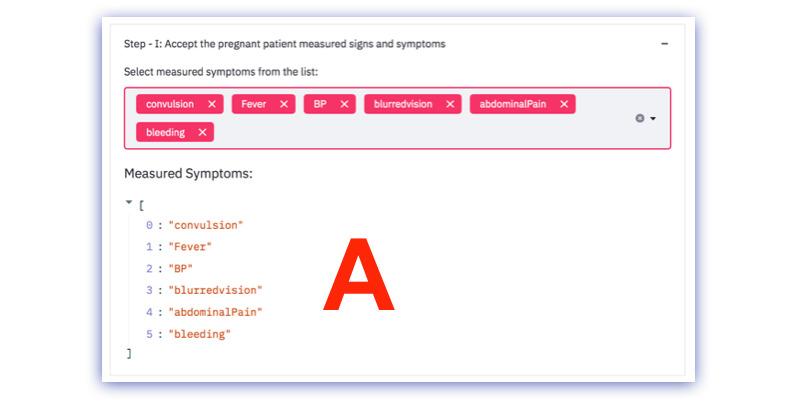Click "BP" entry in JSON output
This screenshot has height=418, width=800.
pos(180,269)
